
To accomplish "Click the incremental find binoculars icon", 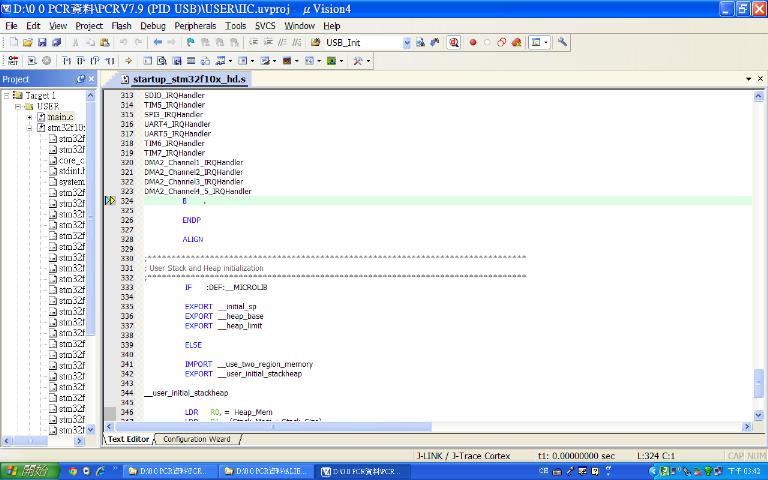I will pos(434,43).
